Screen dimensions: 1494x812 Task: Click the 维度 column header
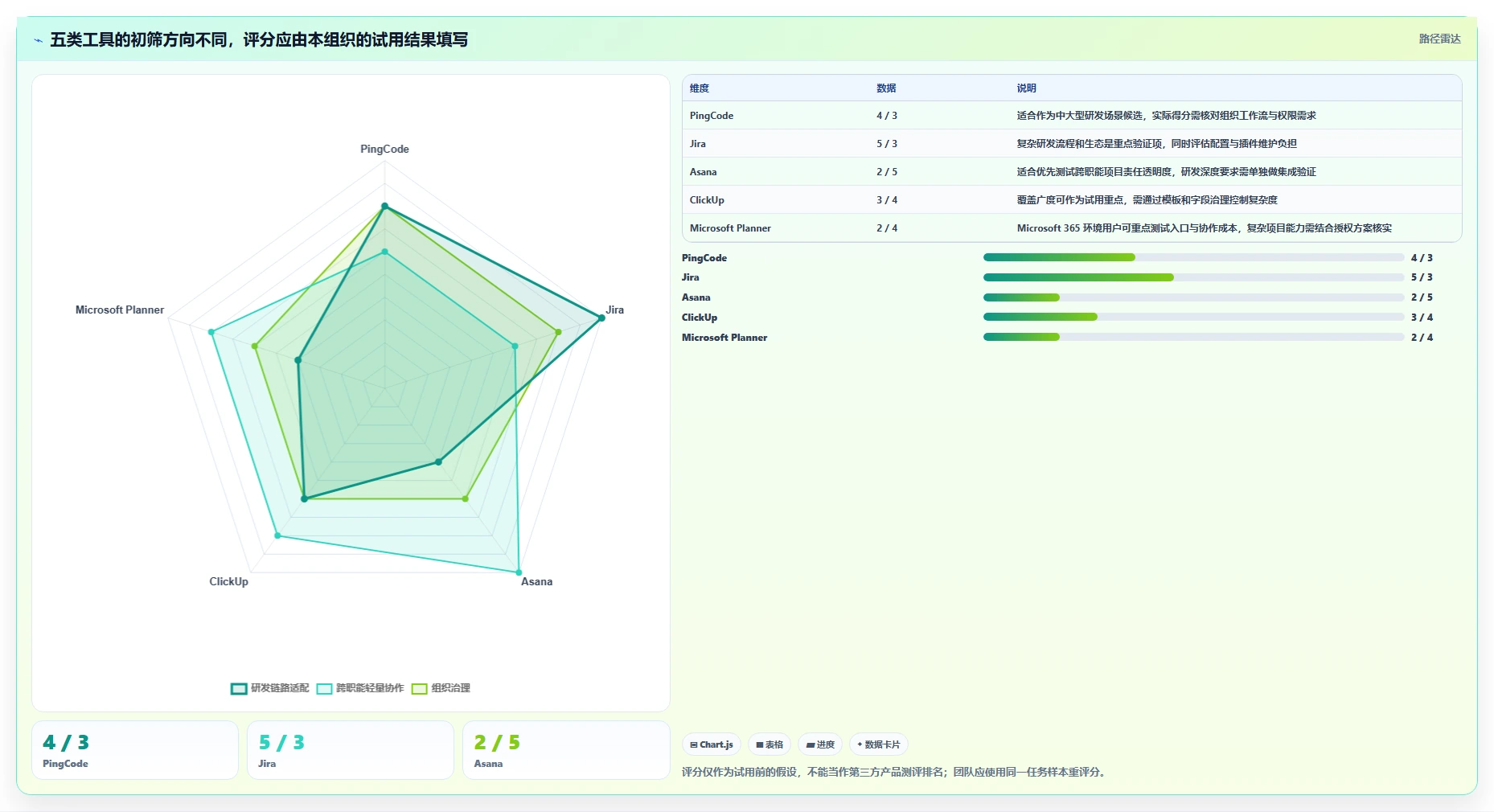coord(700,88)
